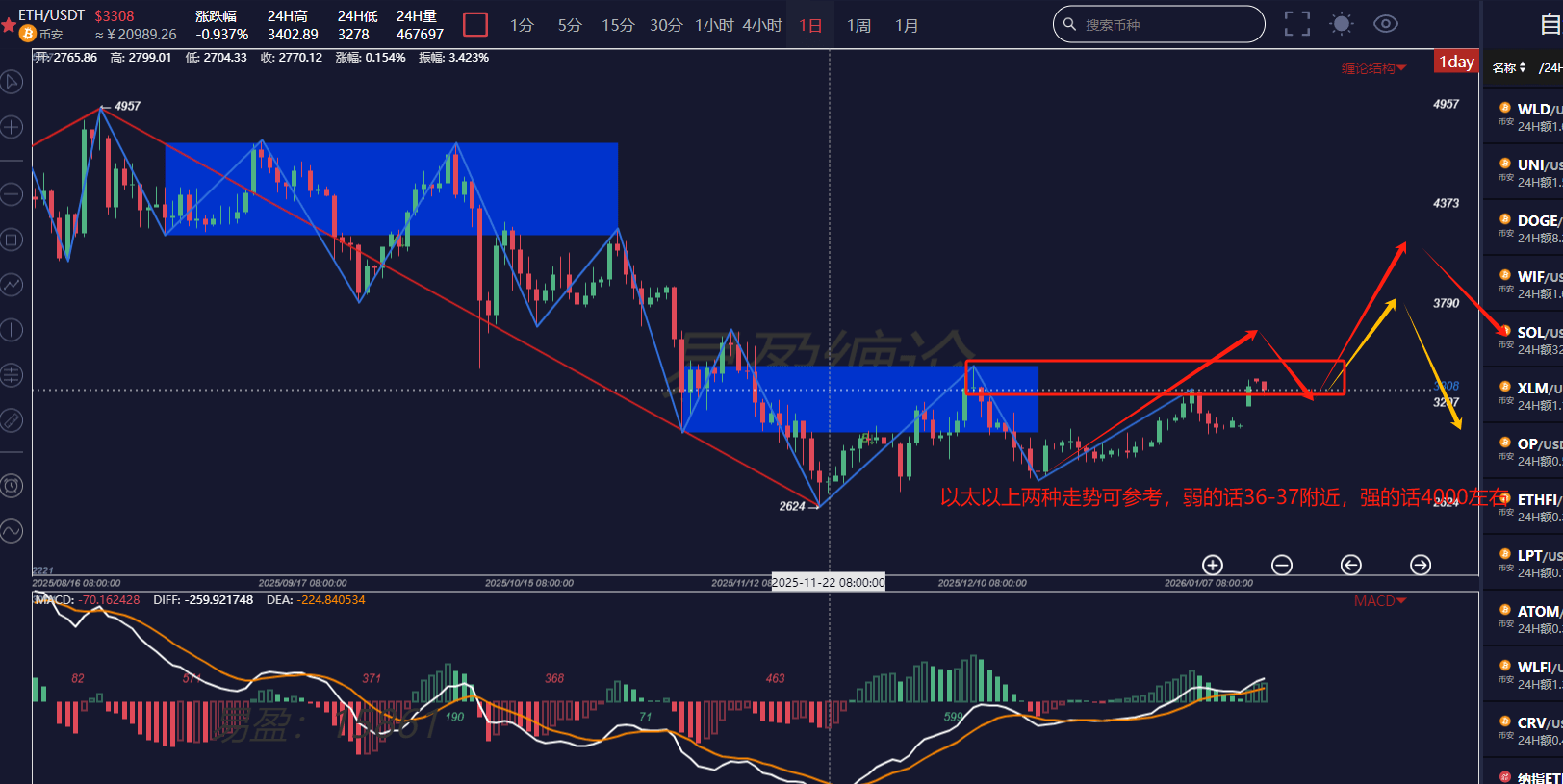This screenshot has width=1563, height=784.
Task: Click the 24H低 value 3278
Action: 353,35
